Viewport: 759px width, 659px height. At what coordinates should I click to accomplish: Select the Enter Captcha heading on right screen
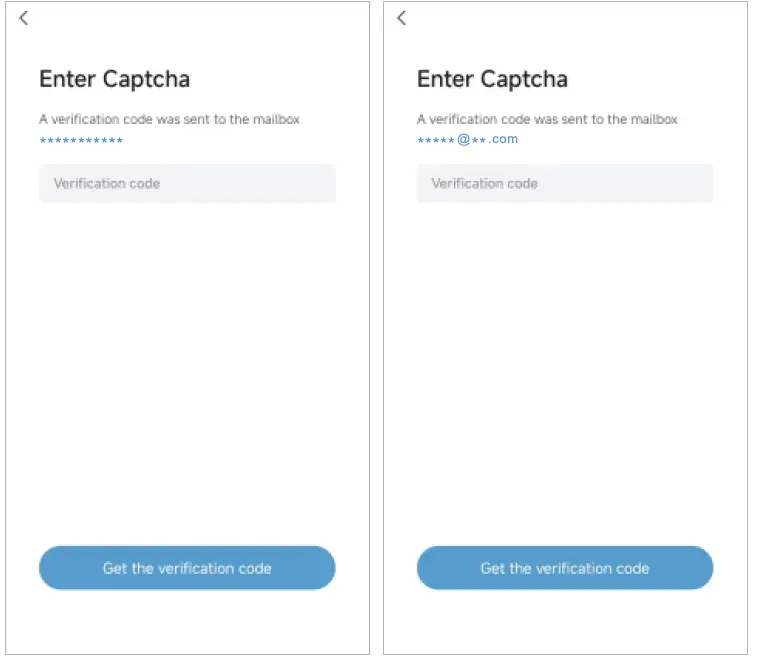click(x=492, y=79)
